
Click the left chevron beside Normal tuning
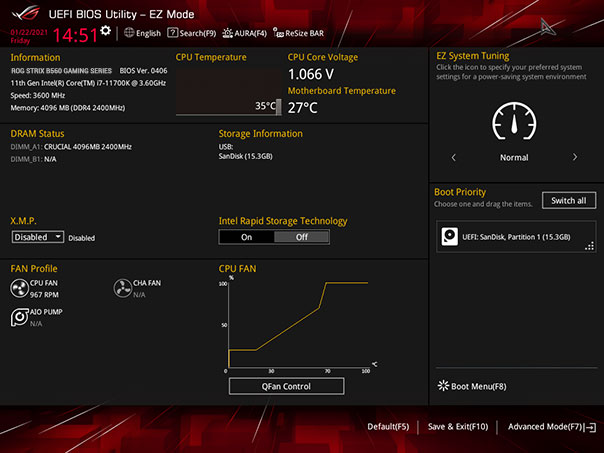click(x=454, y=157)
